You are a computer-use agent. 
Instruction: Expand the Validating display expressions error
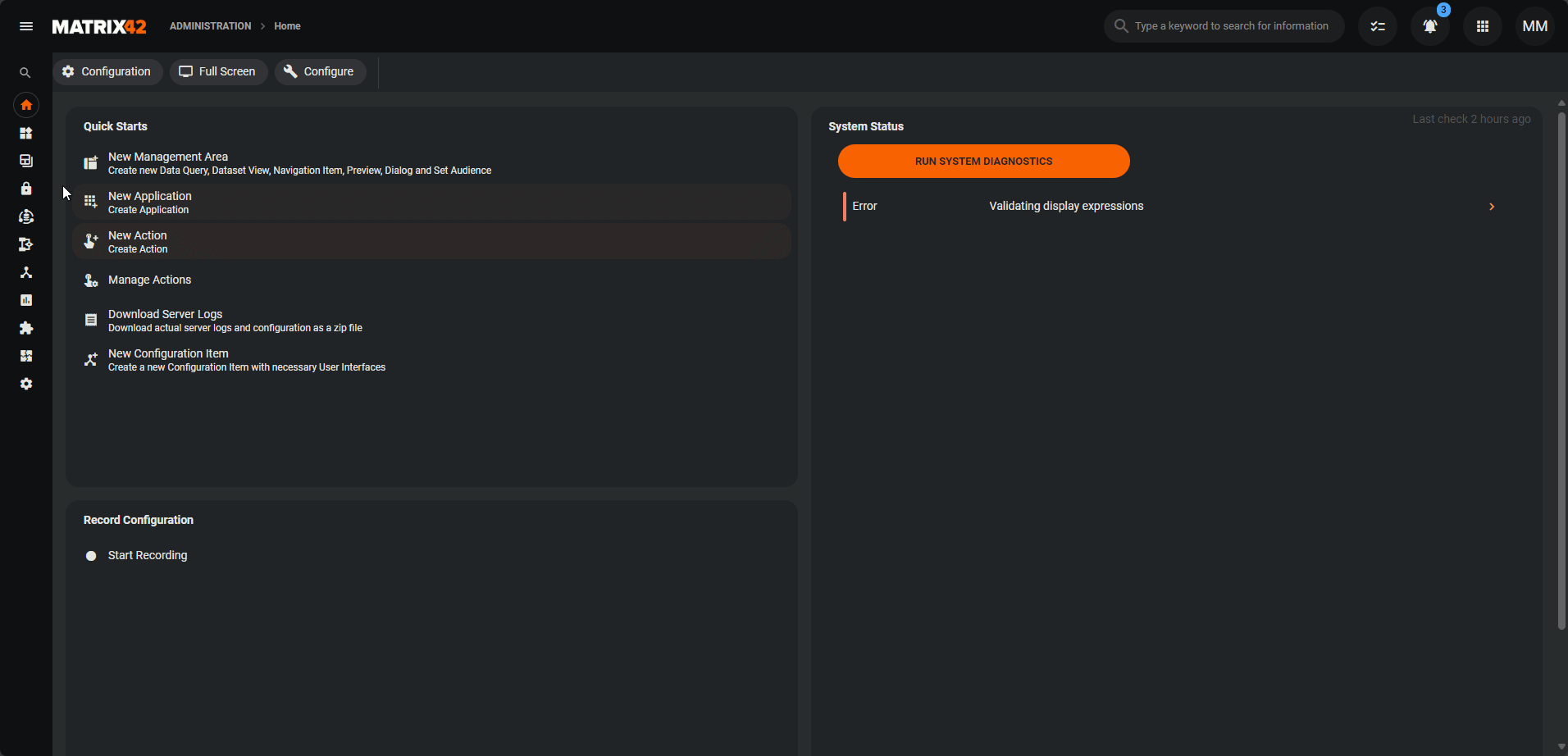1491,207
